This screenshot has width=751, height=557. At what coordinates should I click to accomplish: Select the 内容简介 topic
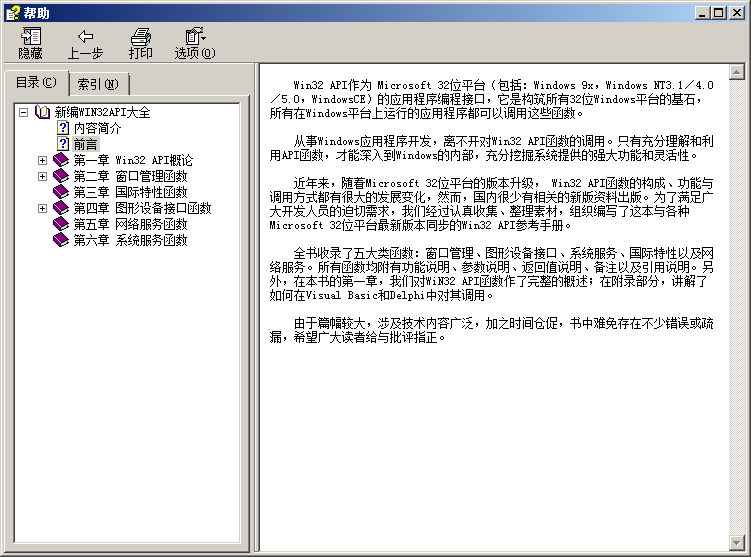[97, 128]
